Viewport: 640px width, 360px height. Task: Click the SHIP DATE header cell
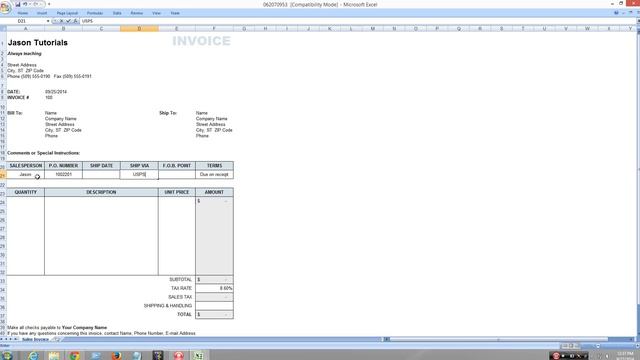101,166
